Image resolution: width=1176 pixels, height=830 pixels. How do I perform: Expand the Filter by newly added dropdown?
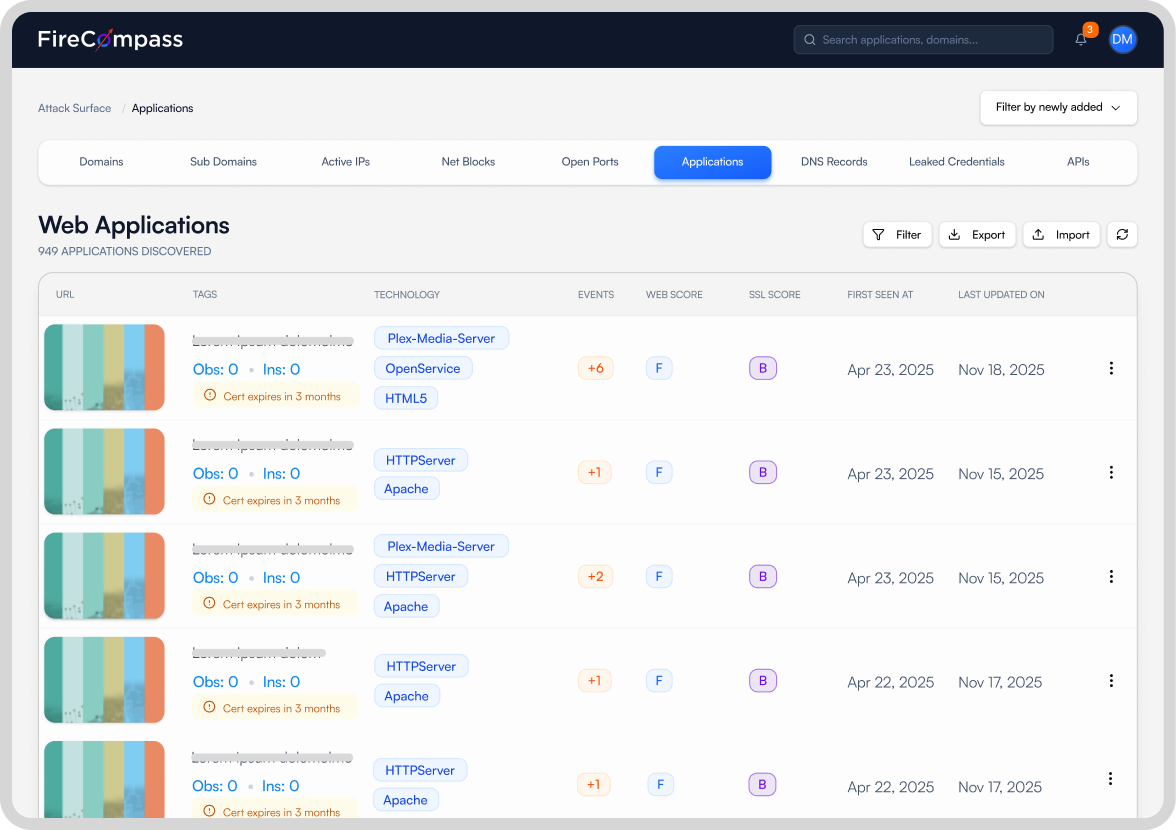point(1058,108)
